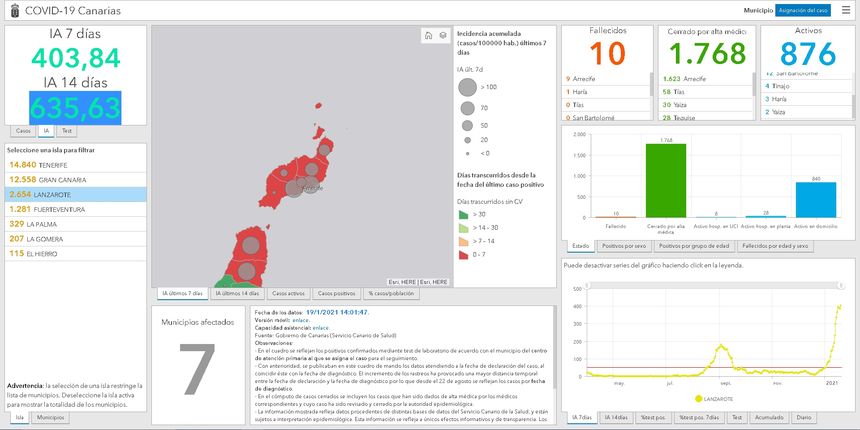Click the map home extent icon

click(x=429, y=35)
